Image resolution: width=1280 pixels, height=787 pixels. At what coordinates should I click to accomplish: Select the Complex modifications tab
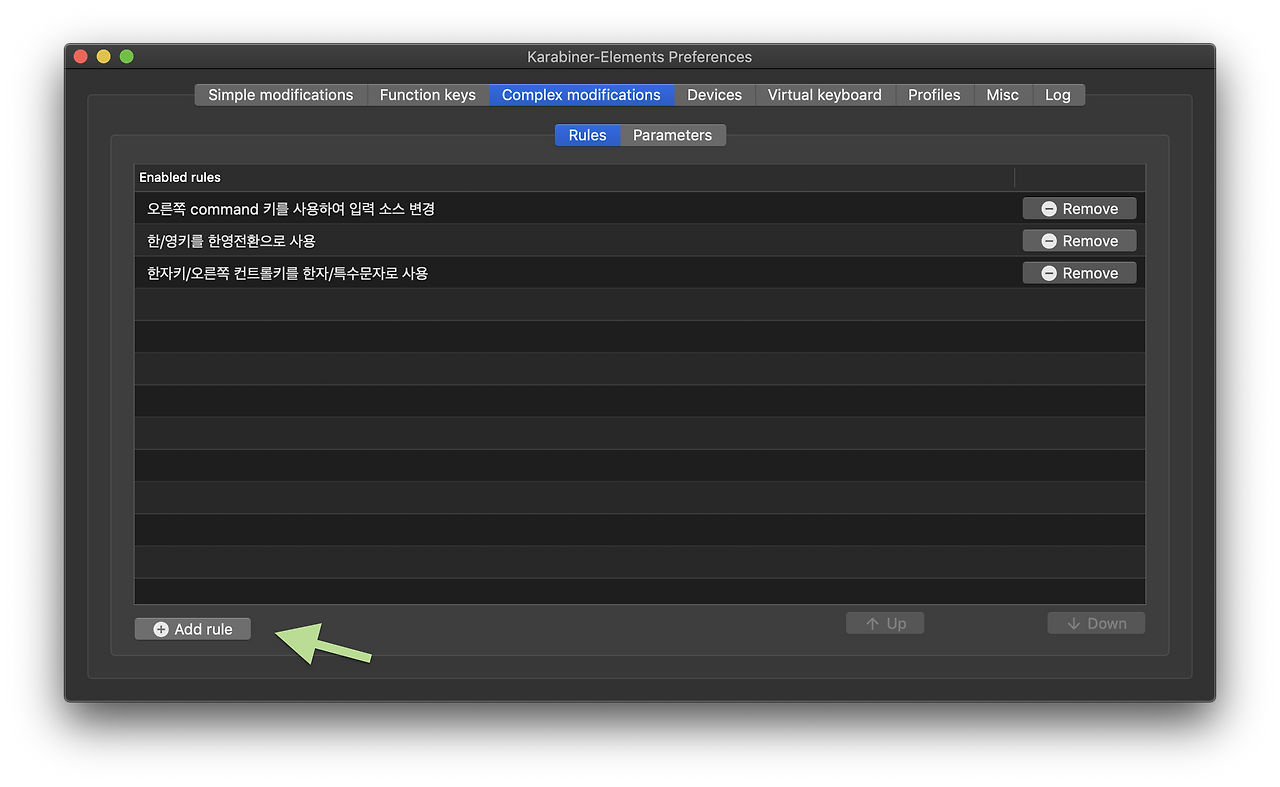click(x=581, y=95)
